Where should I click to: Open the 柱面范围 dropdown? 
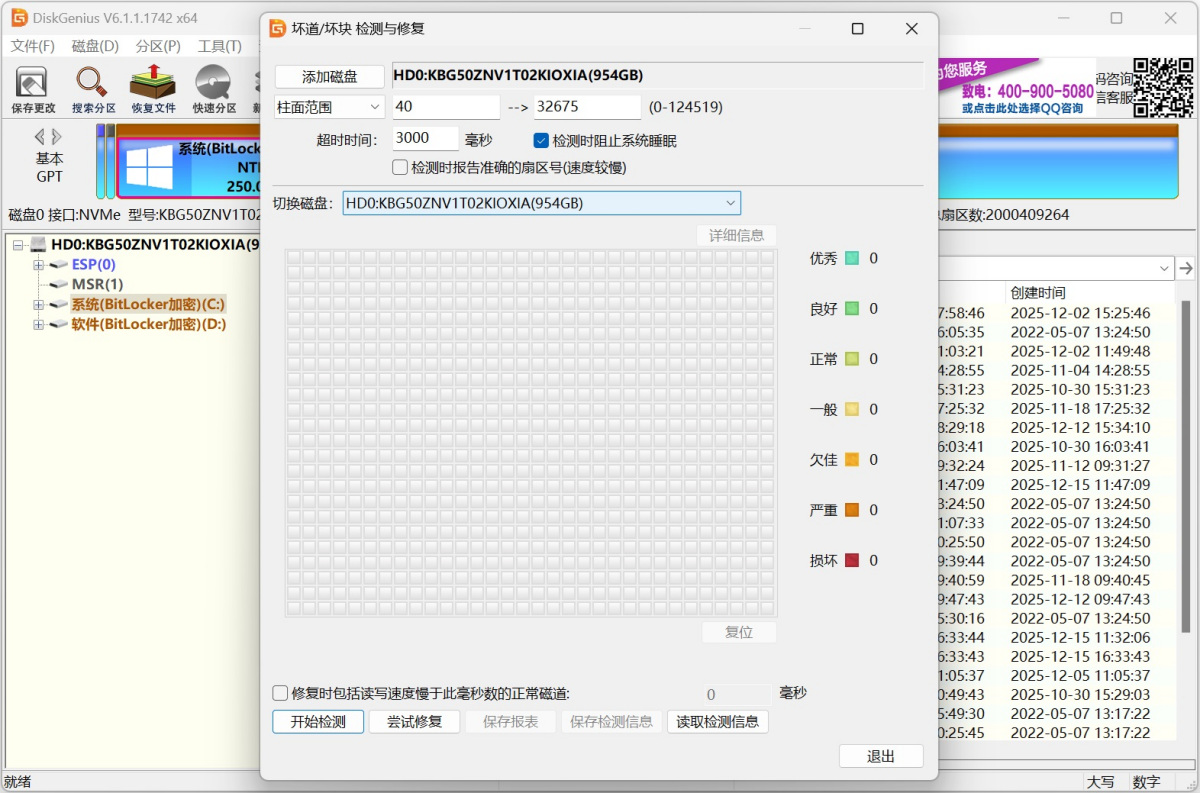[x=329, y=107]
